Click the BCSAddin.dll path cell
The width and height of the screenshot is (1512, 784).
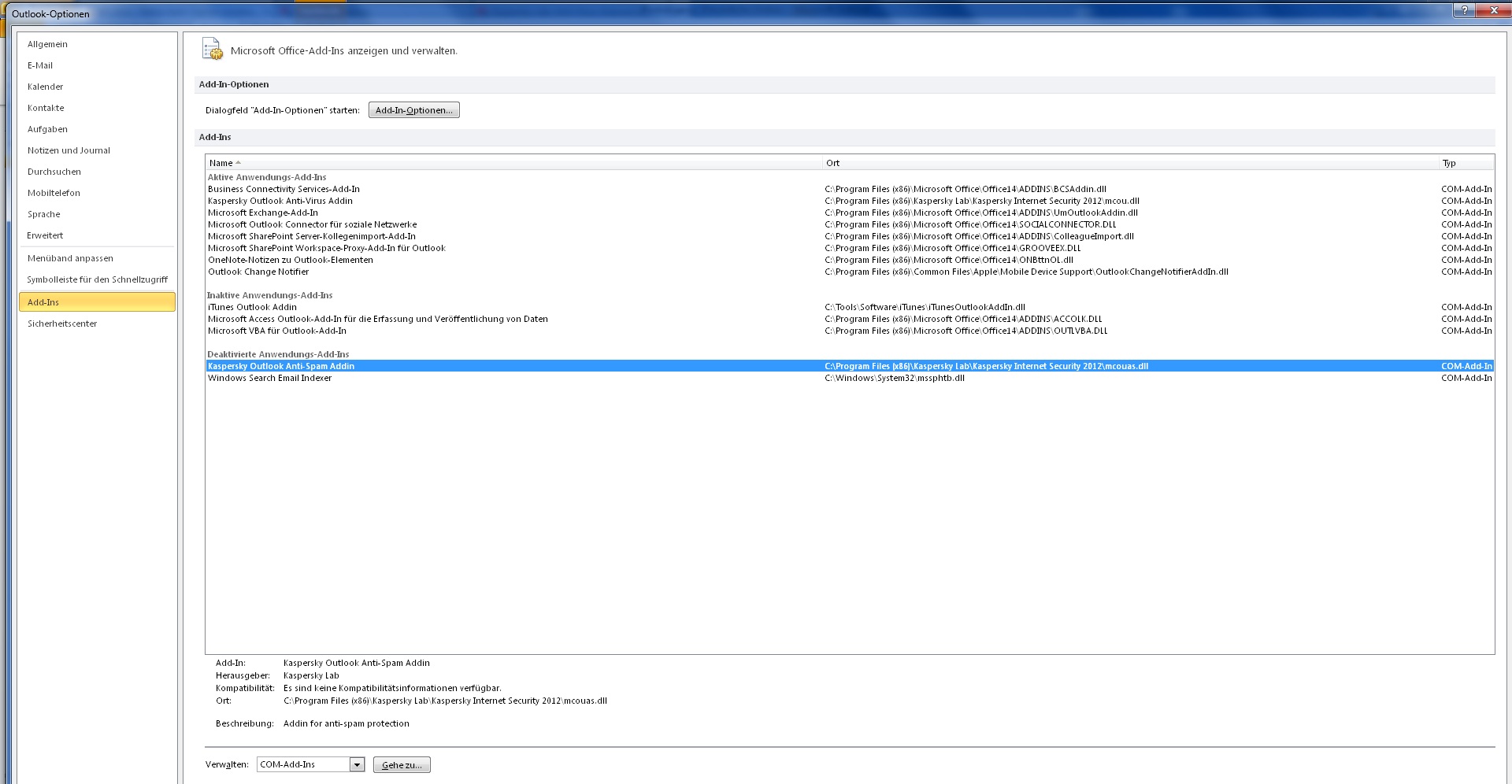coord(965,189)
